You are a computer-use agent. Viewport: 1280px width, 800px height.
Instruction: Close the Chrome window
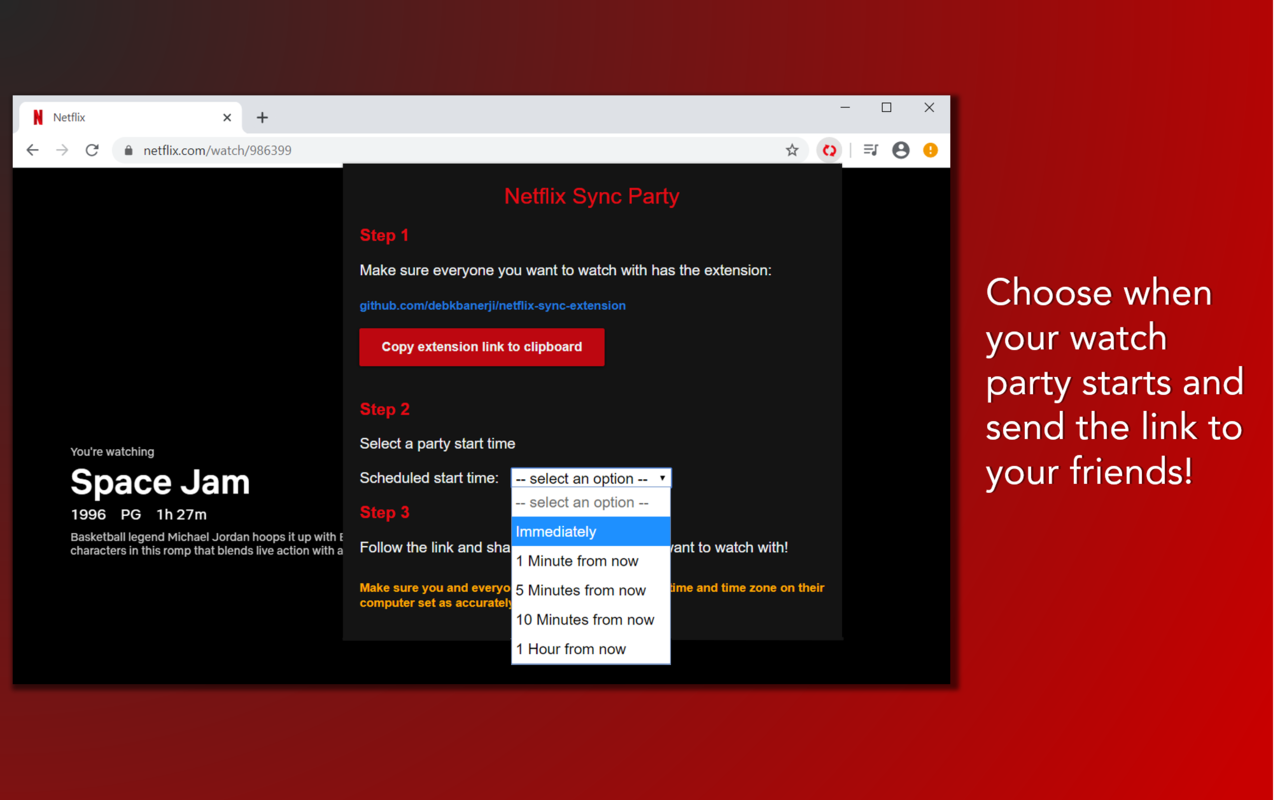[929, 107]
